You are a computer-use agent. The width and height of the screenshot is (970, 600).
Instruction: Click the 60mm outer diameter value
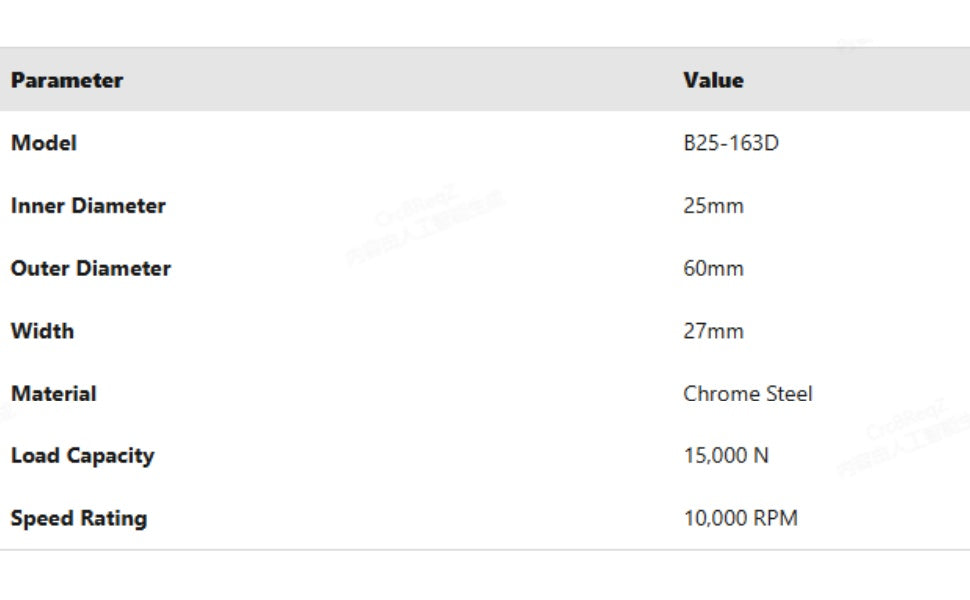click(x=713, y=268)
